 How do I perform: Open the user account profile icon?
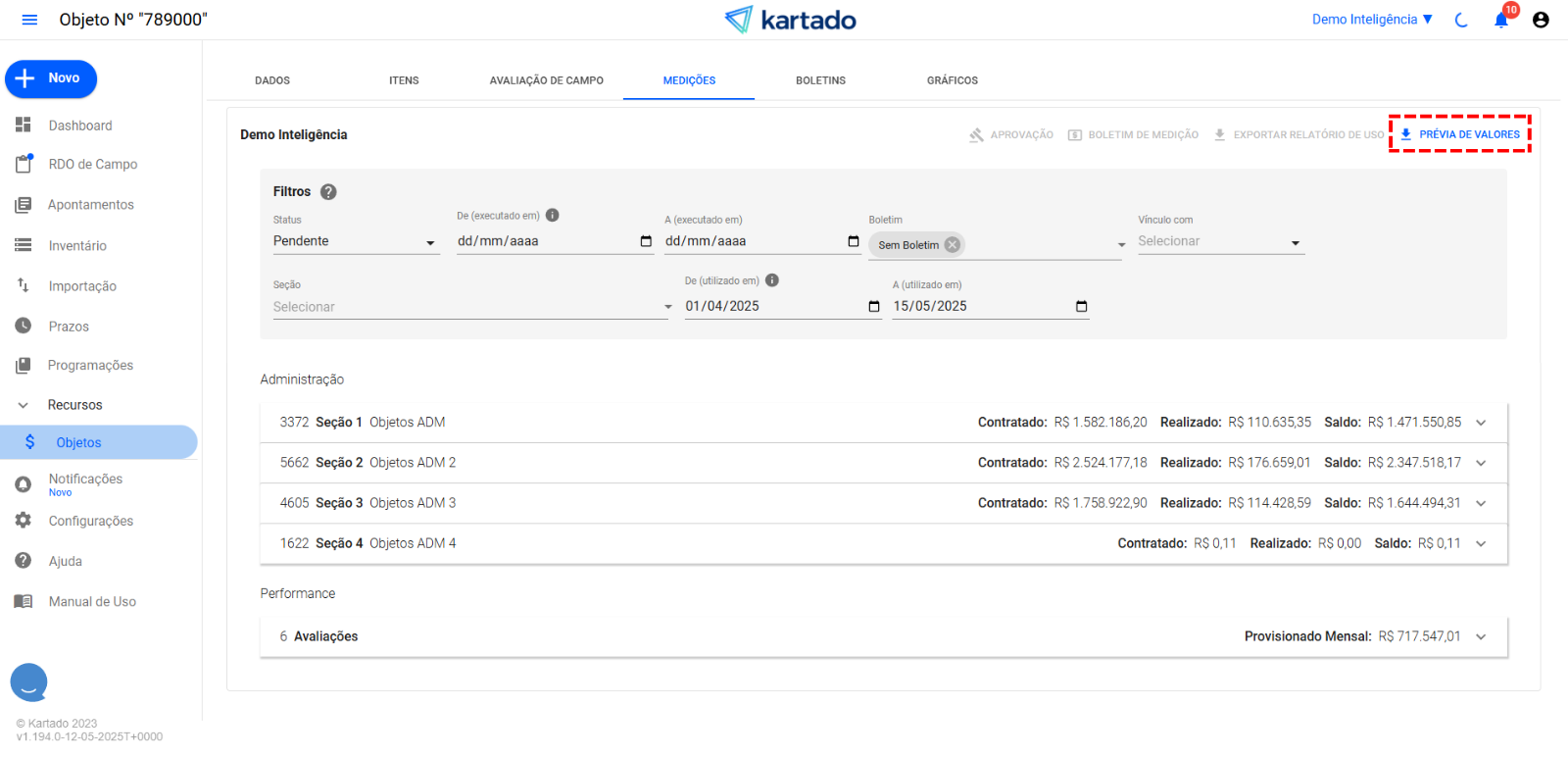[1541, 20]
